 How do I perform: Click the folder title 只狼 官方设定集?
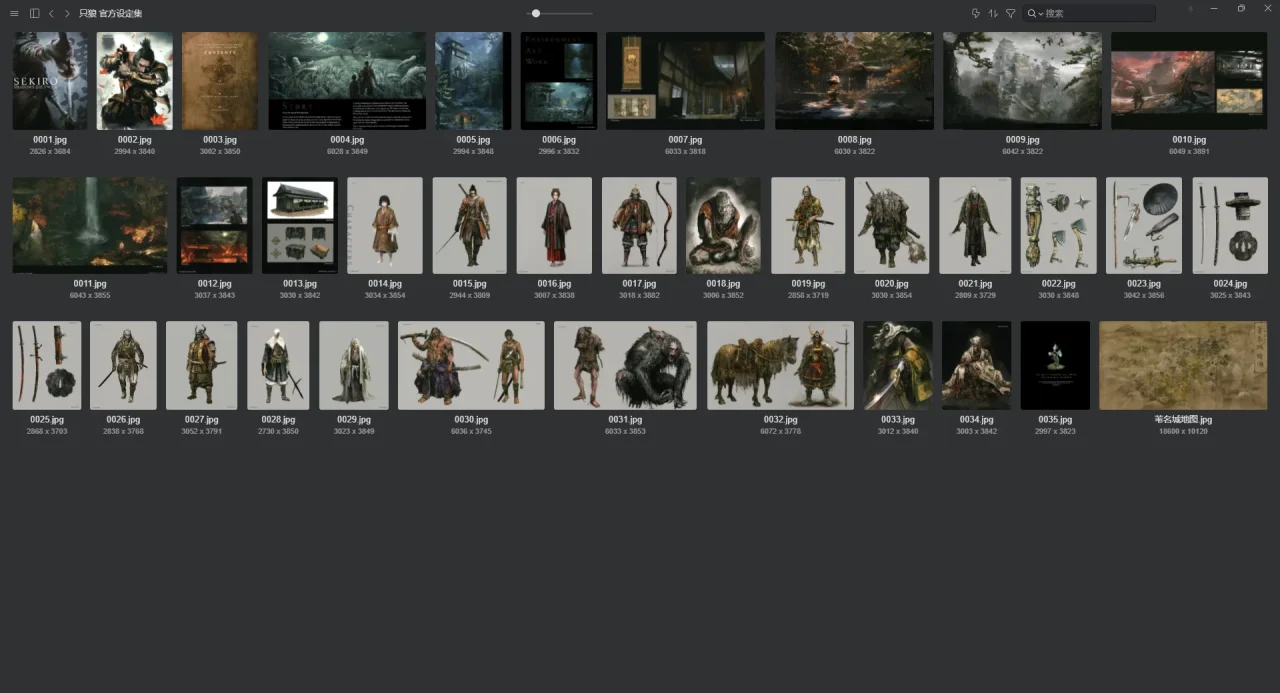(x=111, y=13)
